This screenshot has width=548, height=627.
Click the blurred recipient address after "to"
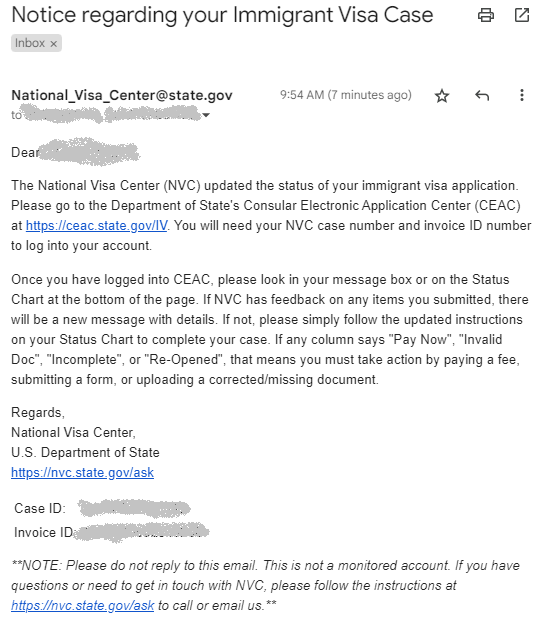point(111,114)
